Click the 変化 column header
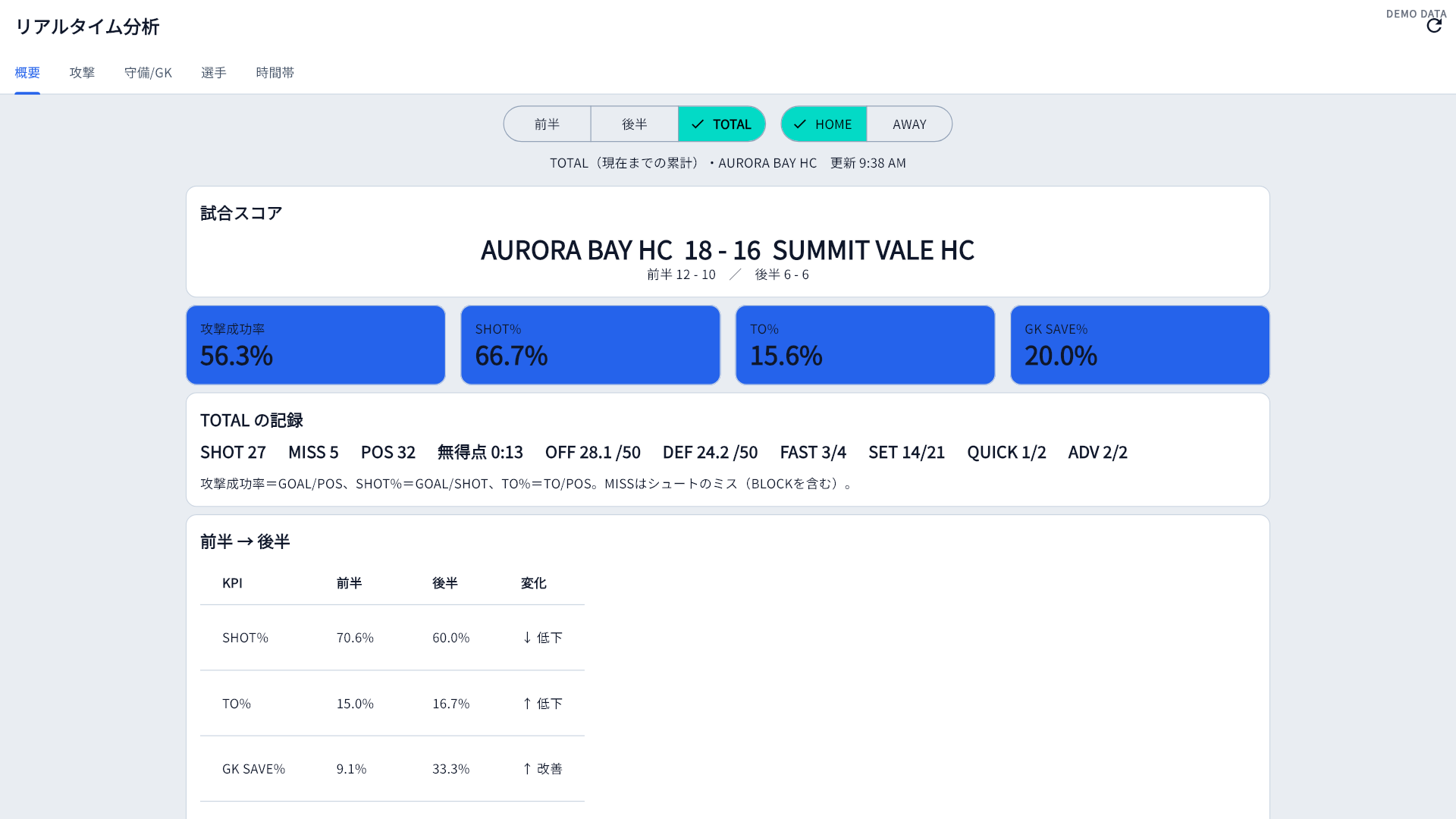This screenshot has height=819, width=1456. coord(534,583)
